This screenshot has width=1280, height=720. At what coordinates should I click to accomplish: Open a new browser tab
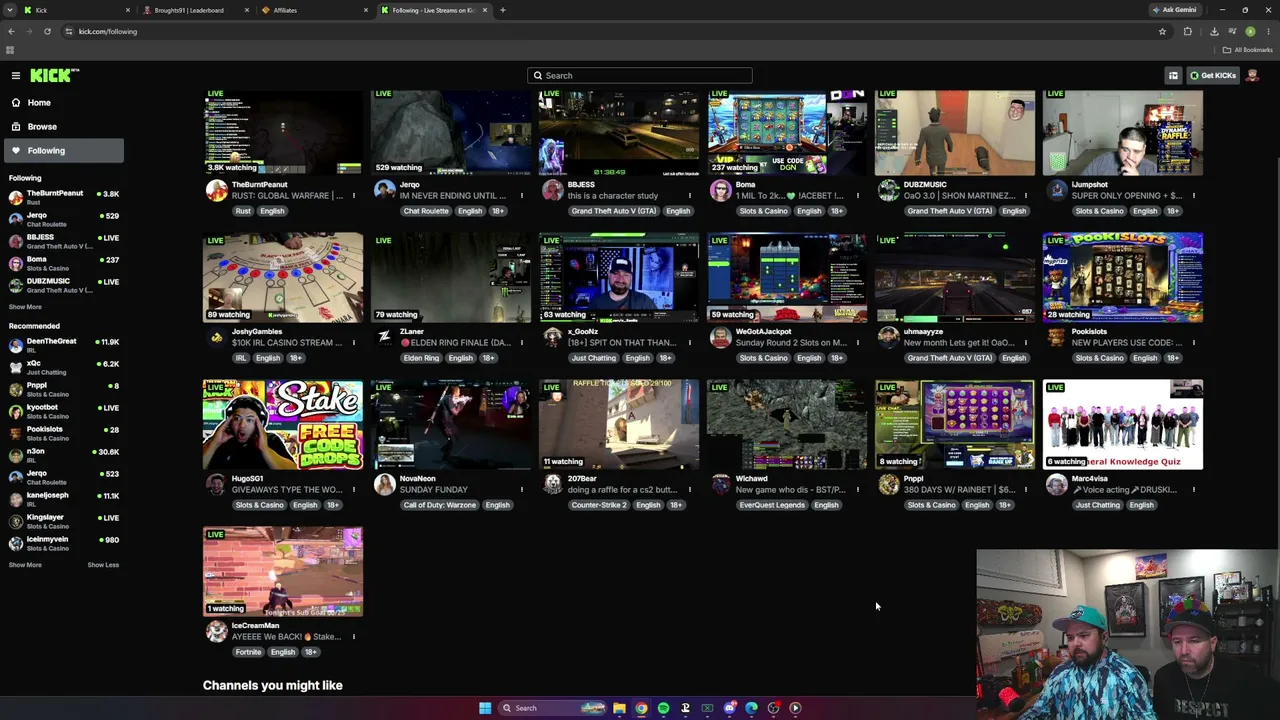point(503,10)
